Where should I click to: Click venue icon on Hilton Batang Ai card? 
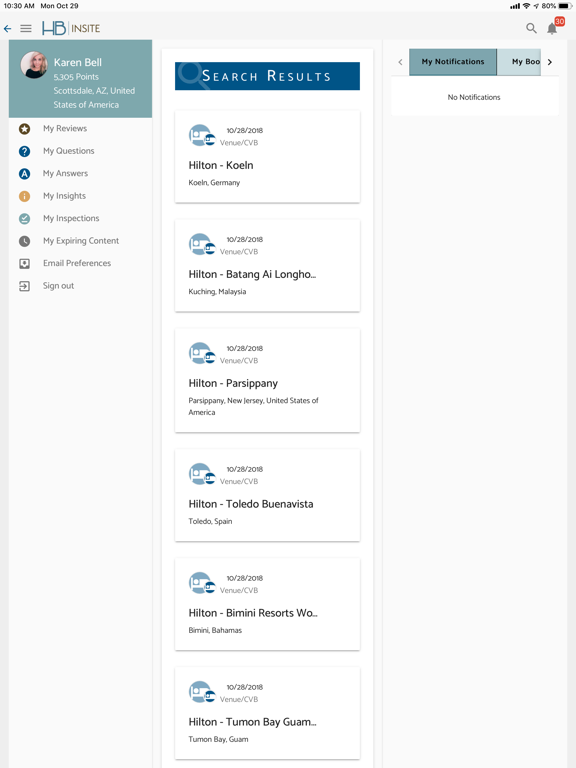point(202,244)
